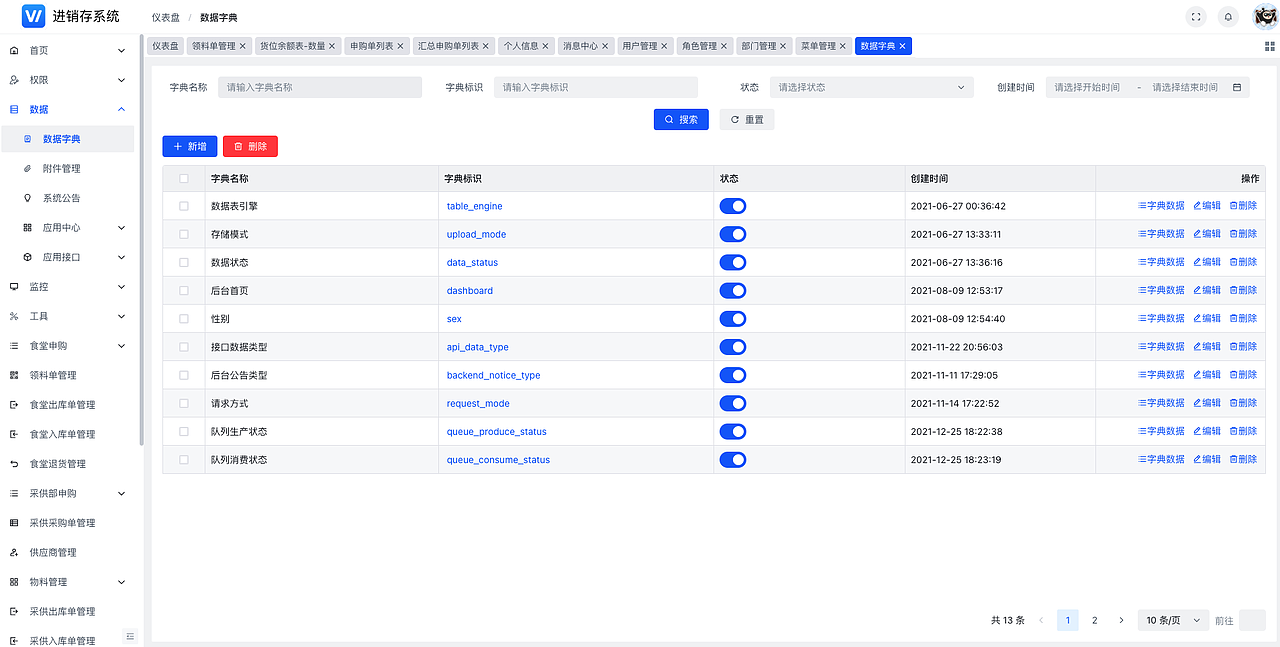Click the 重置 reset button
The height and width of the screenshot is (647, 1280).
coord(747,119)
